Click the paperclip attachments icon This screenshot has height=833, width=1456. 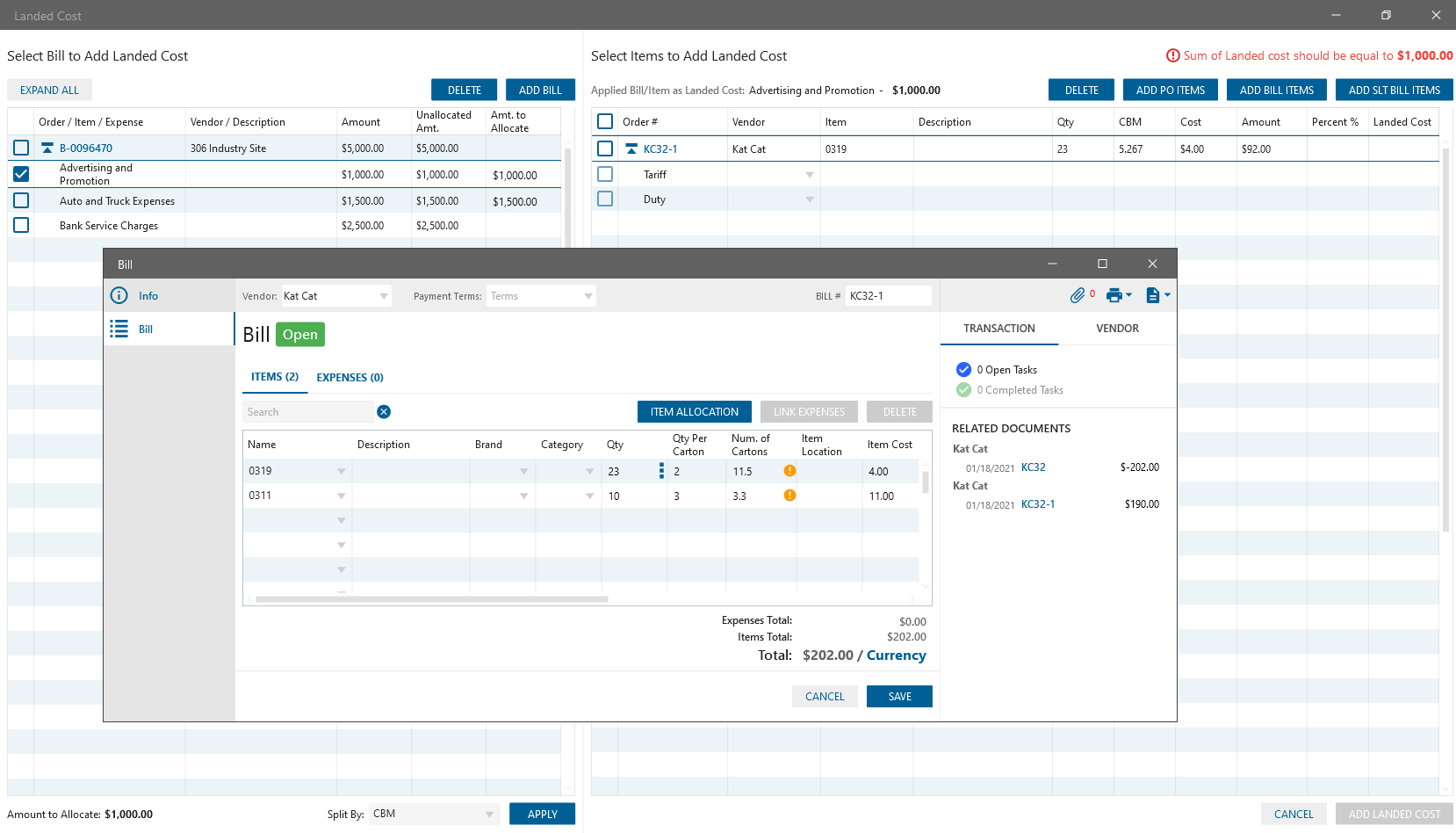coord(1077,295)
